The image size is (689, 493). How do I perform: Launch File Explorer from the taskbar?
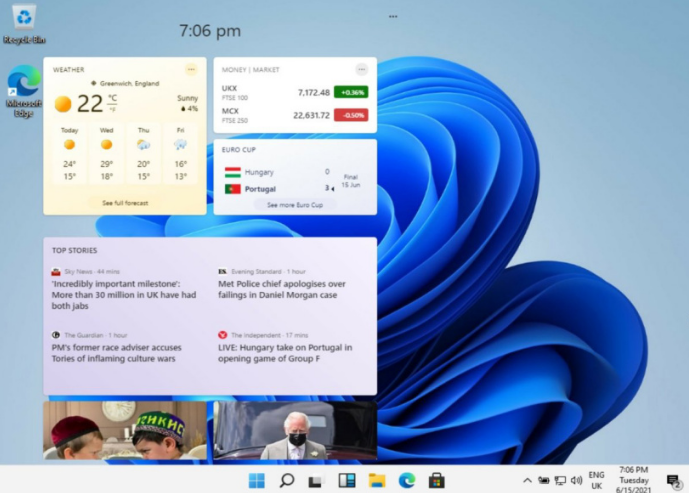coord(377,480)
